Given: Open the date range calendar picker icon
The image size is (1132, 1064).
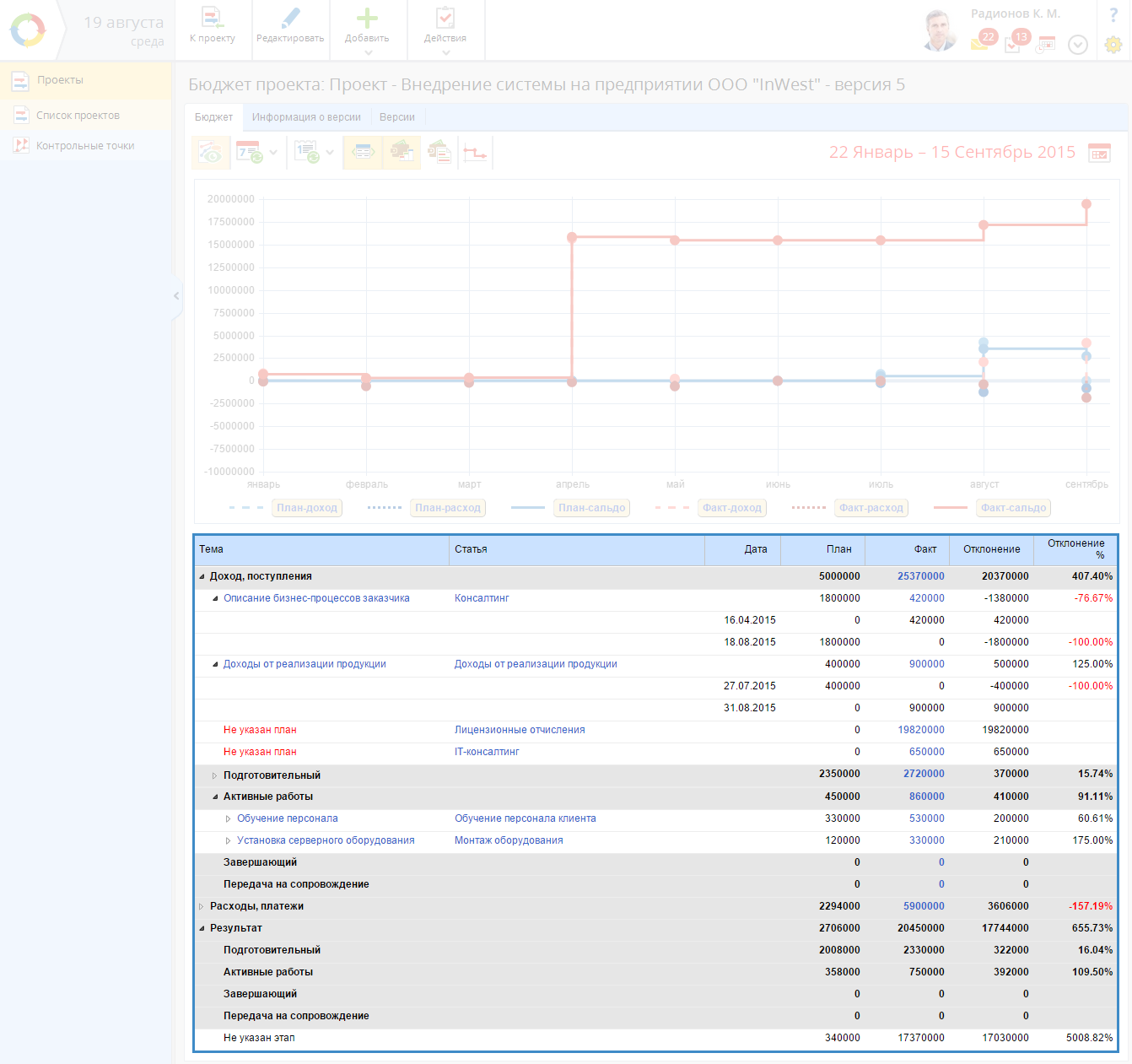Looking at the screenshot, I should click(x=1099, y=153).
